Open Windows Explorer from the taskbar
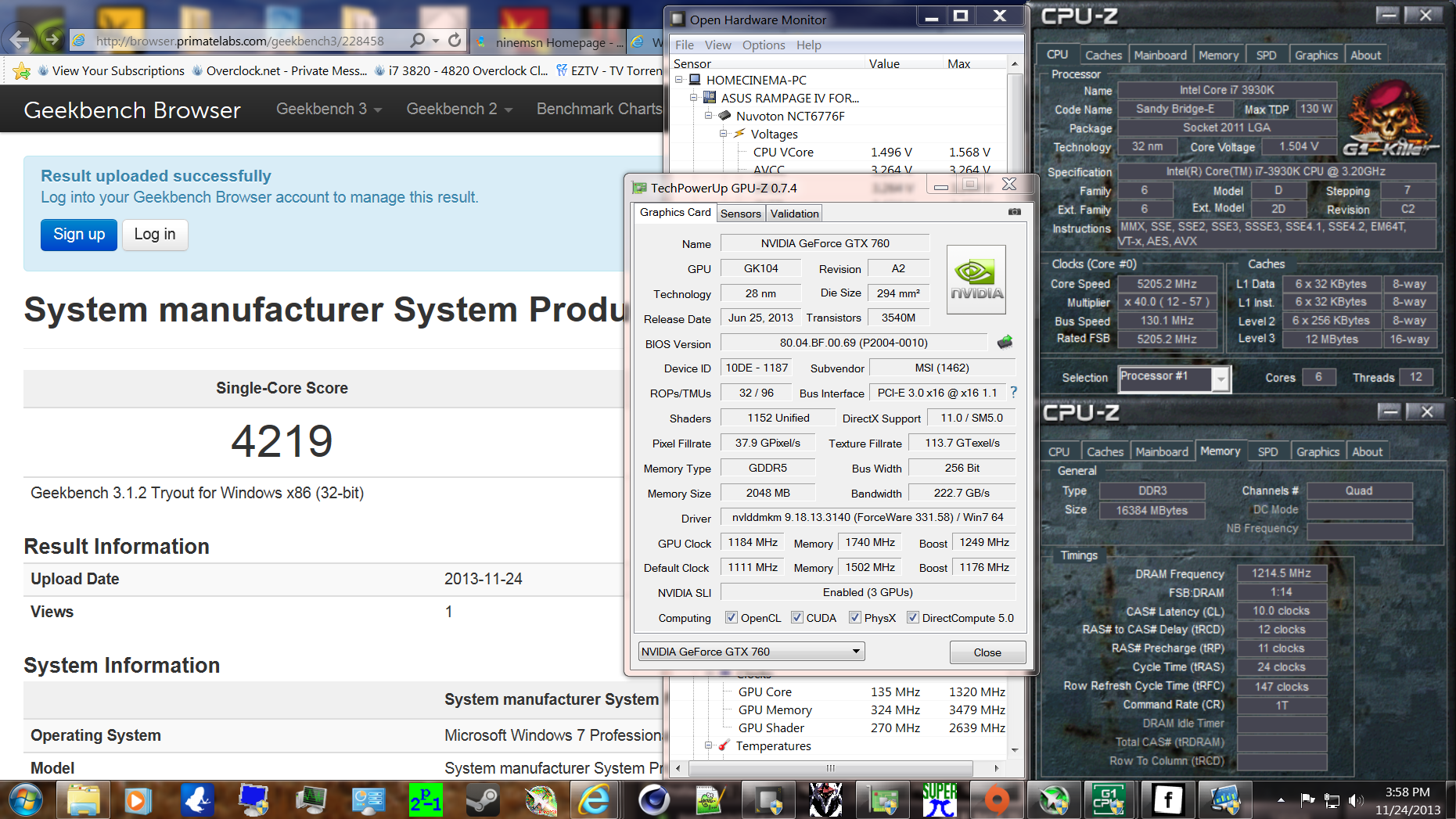The width and height of the screenshot is (1456, 819). click(x=83, y=800)
